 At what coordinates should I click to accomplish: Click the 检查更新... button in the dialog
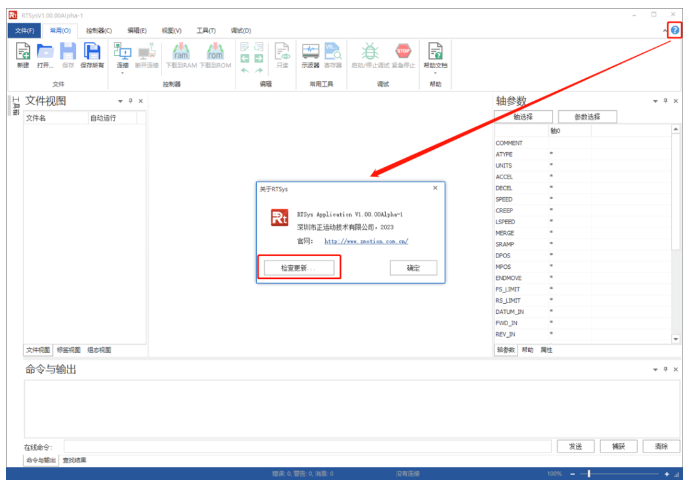(x=298, y=268)
